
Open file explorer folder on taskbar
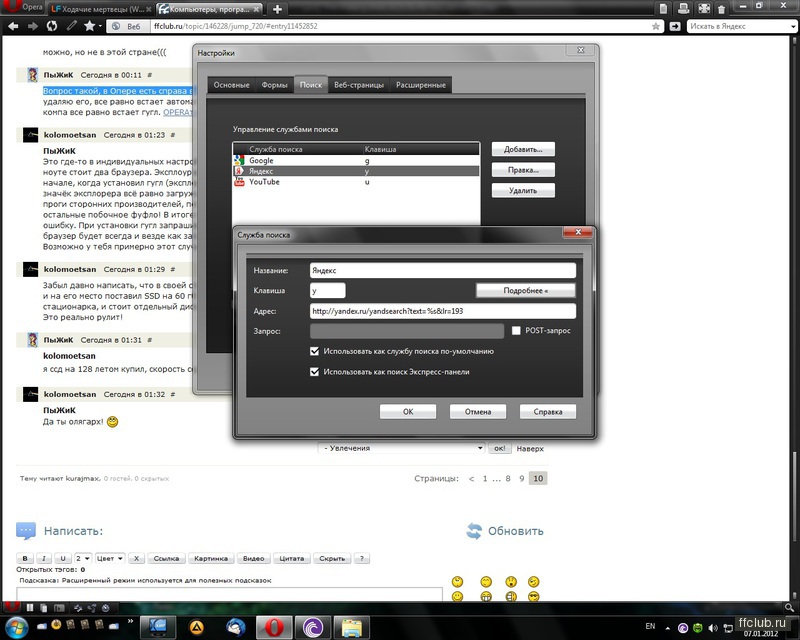point(351,627)
